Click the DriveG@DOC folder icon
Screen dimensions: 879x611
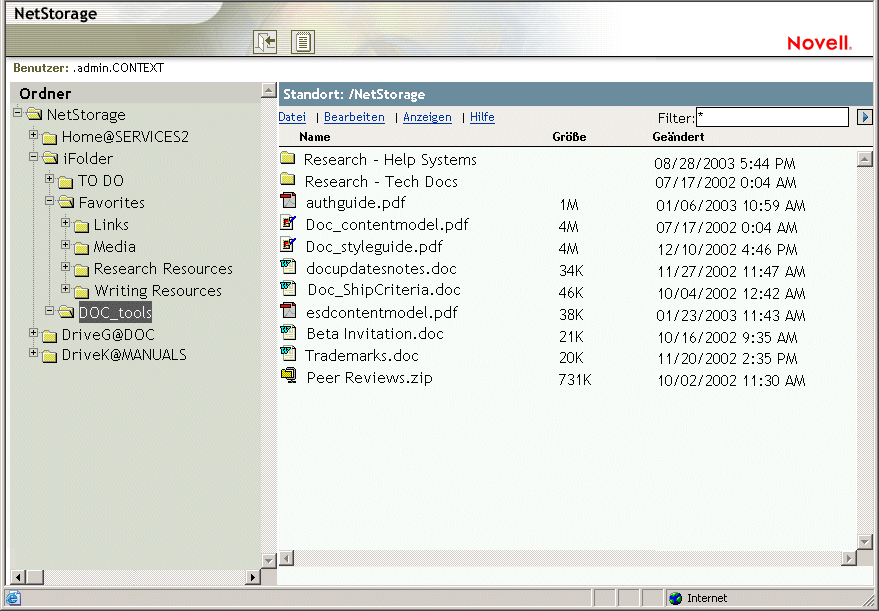pyautogui.click(x=50, y=336)
